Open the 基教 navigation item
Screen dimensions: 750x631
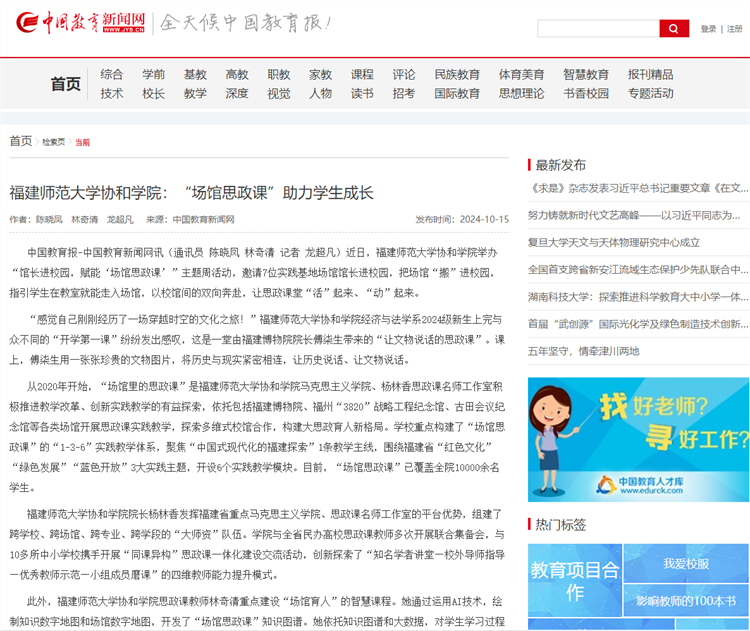195,74
